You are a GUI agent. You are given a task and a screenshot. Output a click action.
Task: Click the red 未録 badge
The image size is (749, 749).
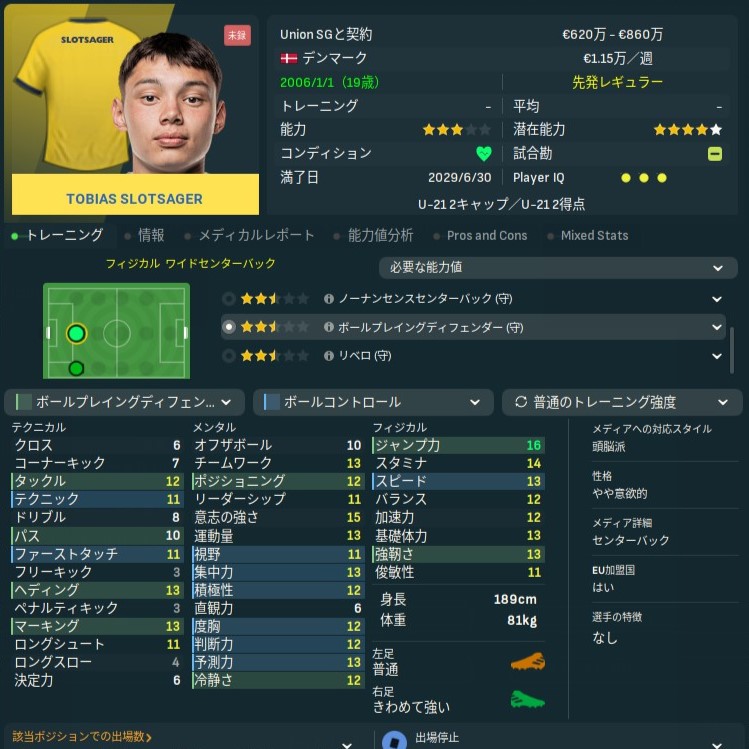coord(237,35)
